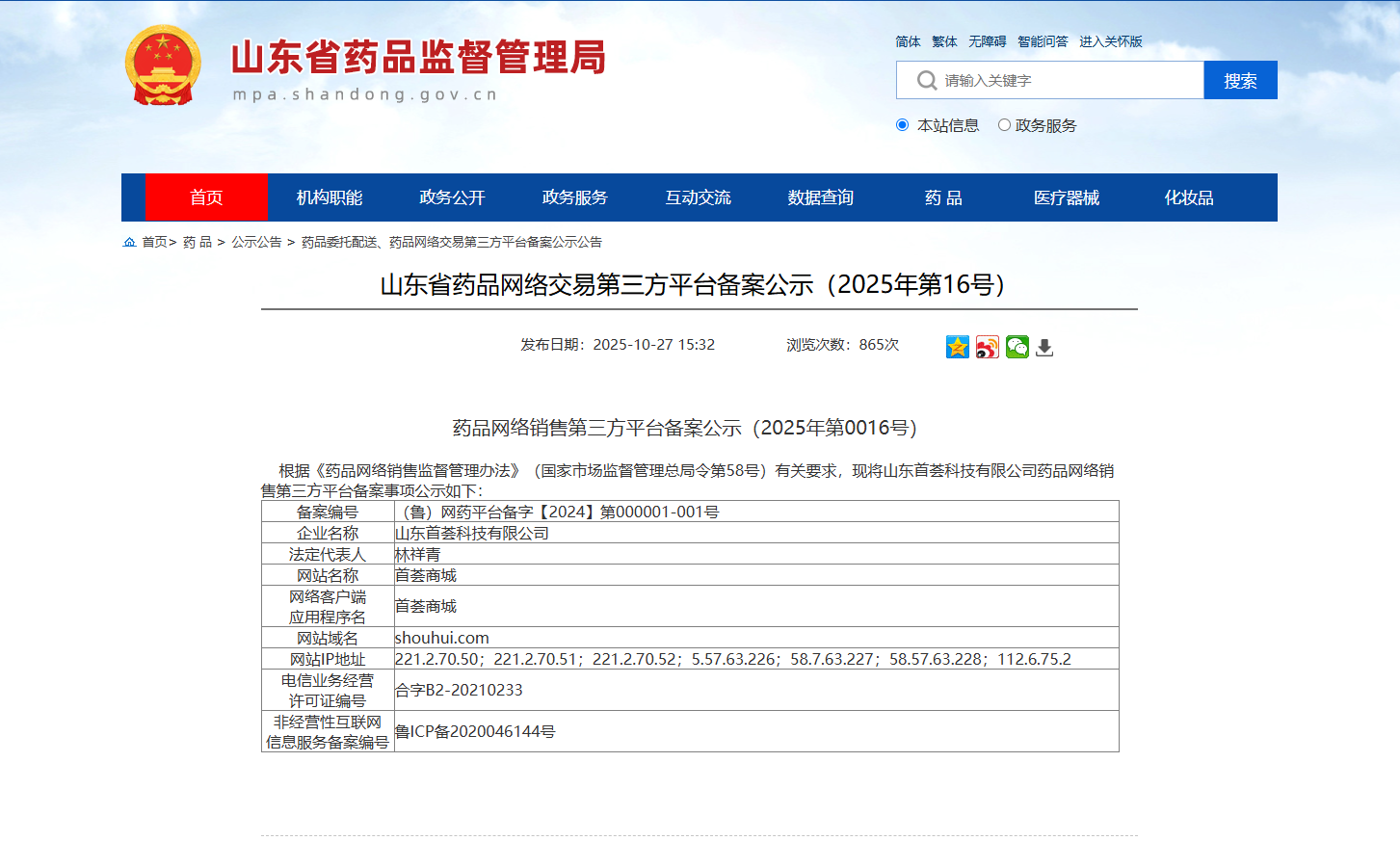This screenshot has height=841, width=1400.
Task: Switch to 繁体 text version
Action: point(944,41)
